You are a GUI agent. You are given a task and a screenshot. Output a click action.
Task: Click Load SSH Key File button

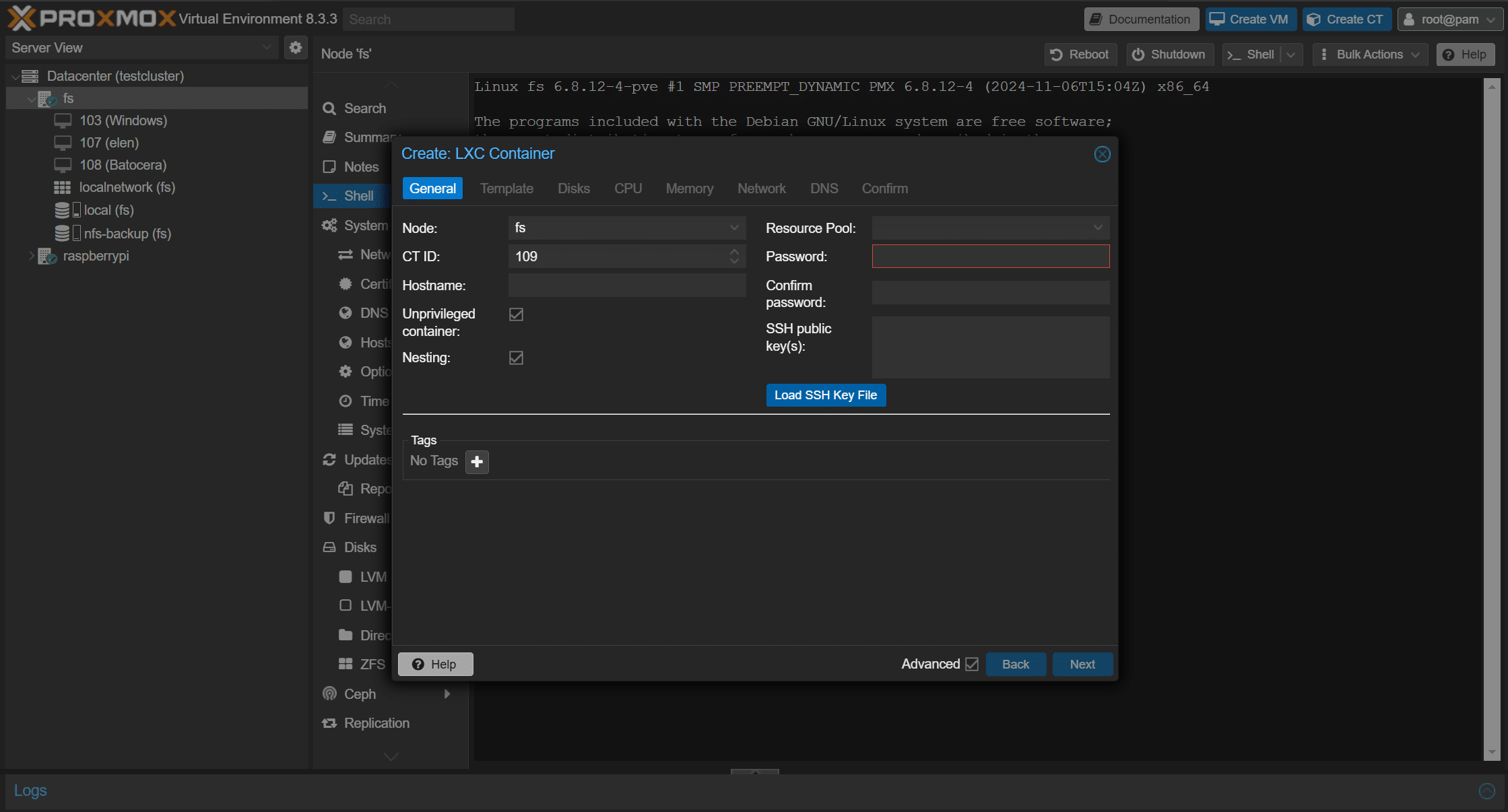(826, 395)
